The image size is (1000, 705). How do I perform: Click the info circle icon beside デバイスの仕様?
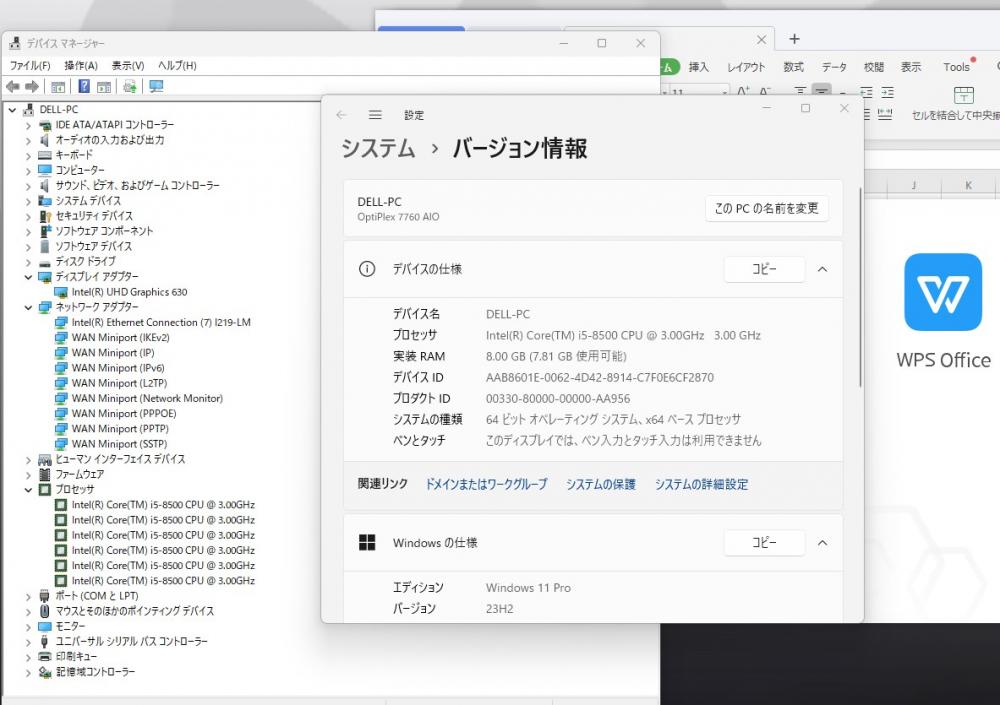coord(367,269)
